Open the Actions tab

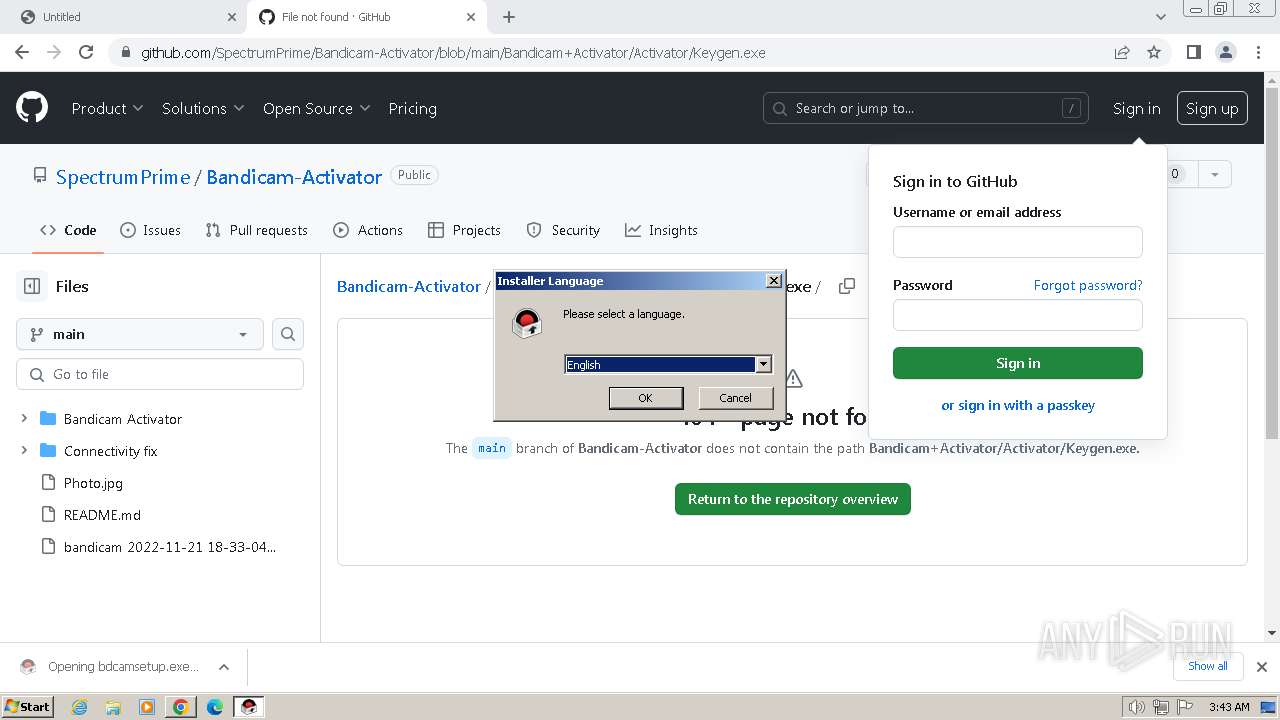click(368, 230)
